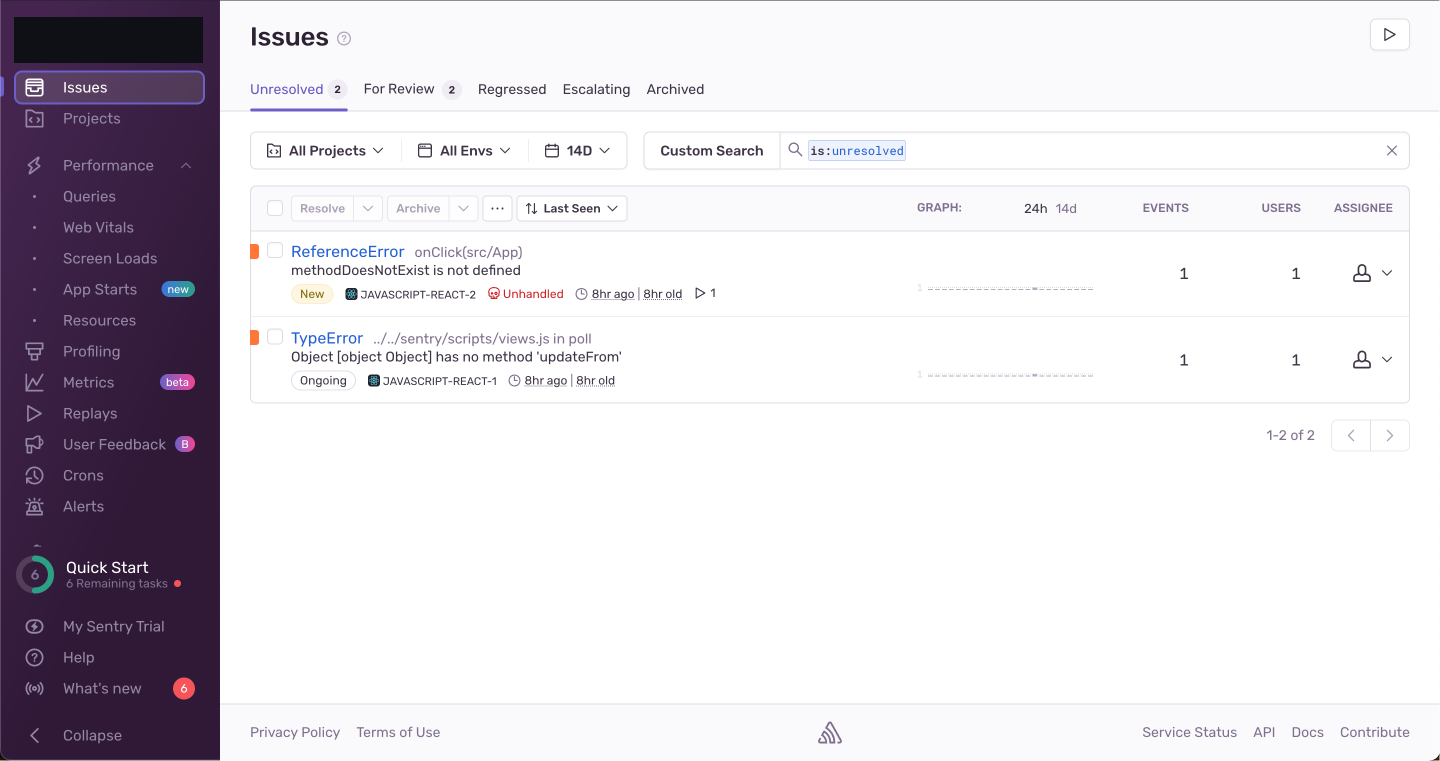Open the All Envs dropdown
The width and height of the screenshot is (1440, 761).
pos(464,151)
